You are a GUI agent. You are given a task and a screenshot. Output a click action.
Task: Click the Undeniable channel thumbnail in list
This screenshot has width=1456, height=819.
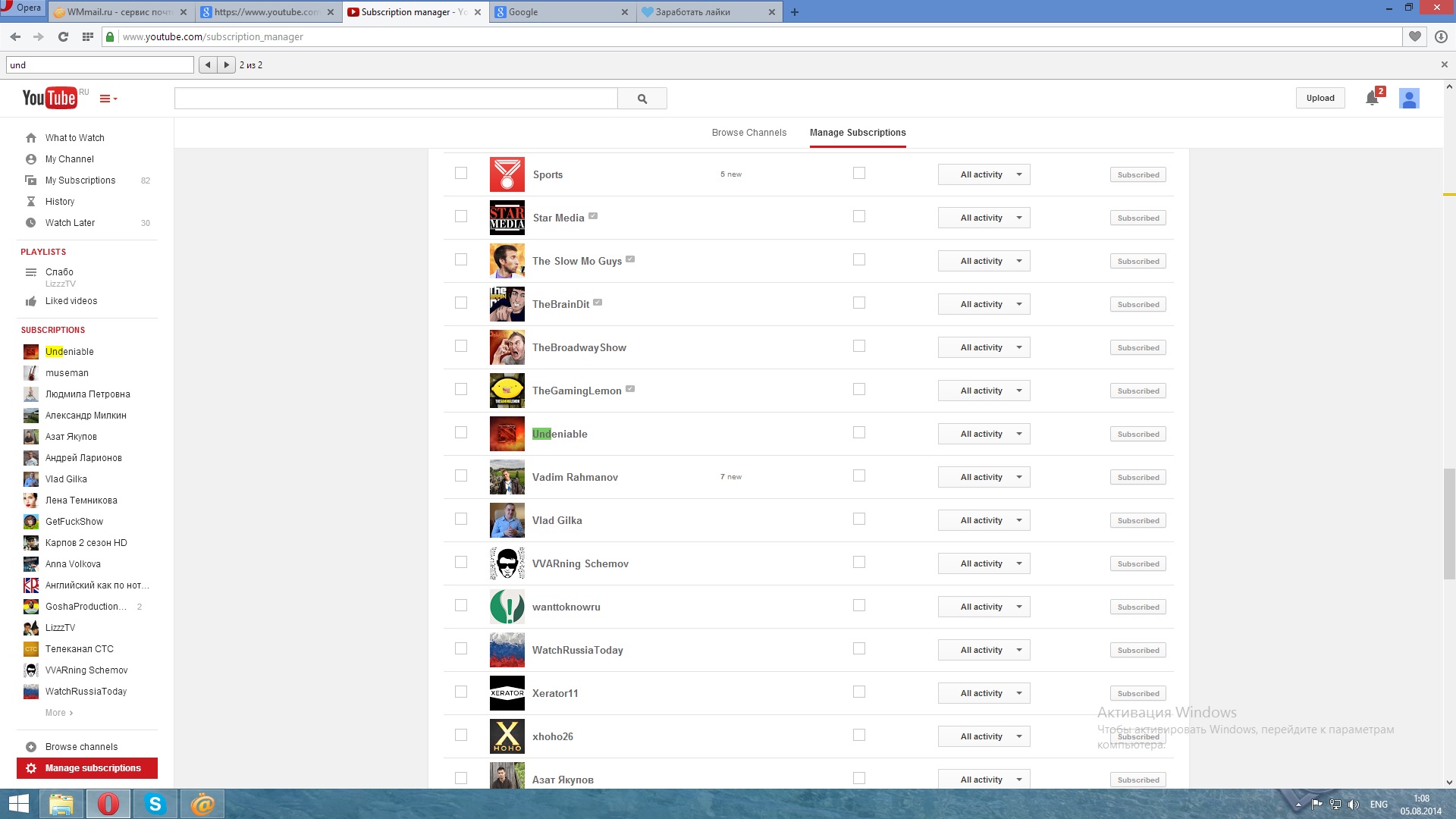pos(507,434)
